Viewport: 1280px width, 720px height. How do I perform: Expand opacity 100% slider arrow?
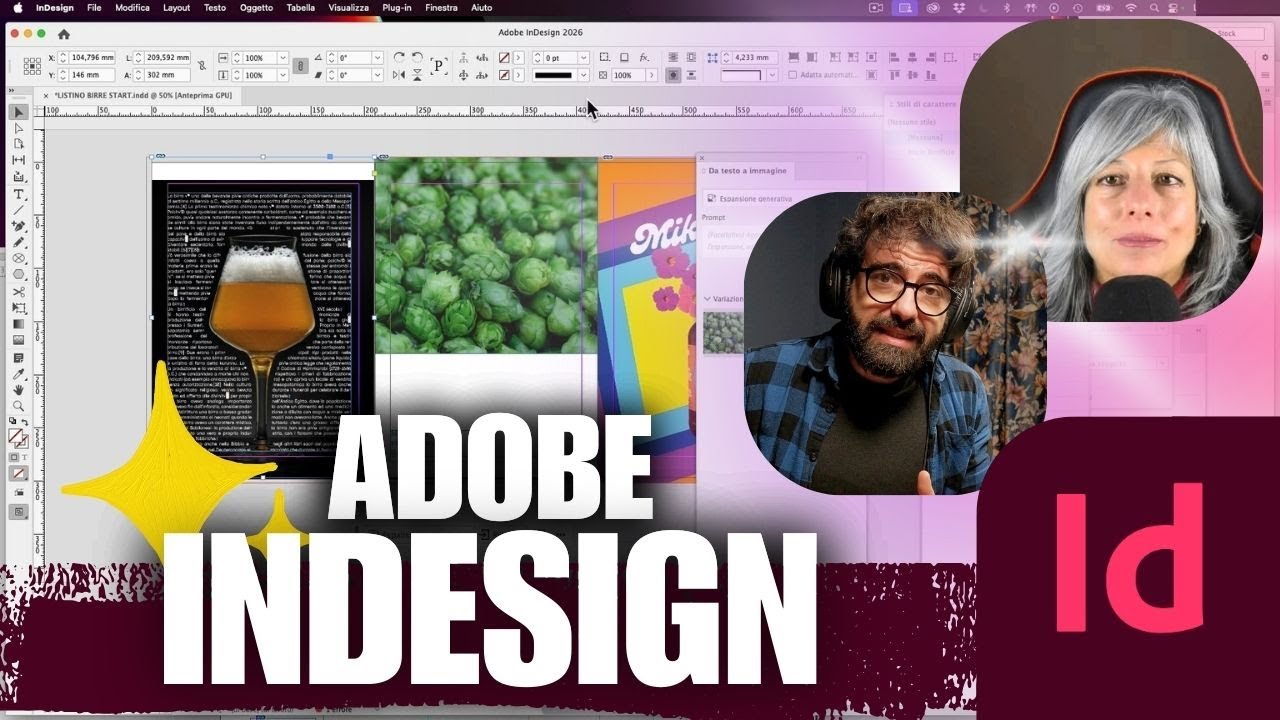pyautogui.click(x=652, y=75)
